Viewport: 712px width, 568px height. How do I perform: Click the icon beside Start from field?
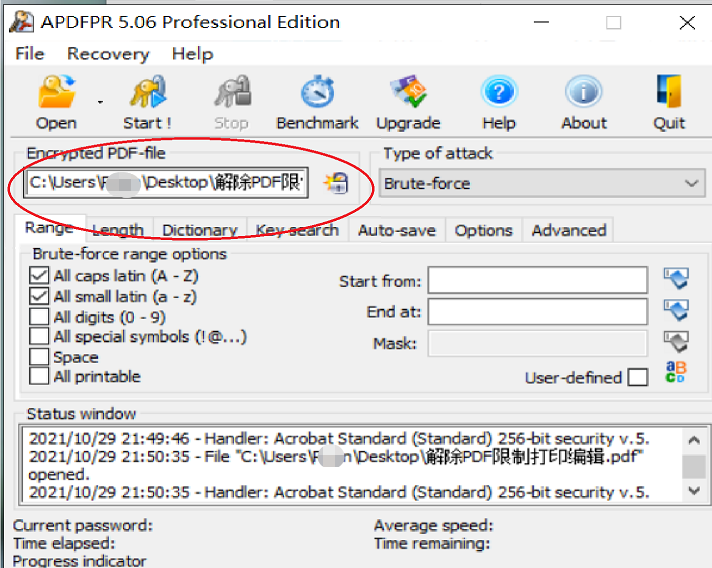[x=677, y=279]
